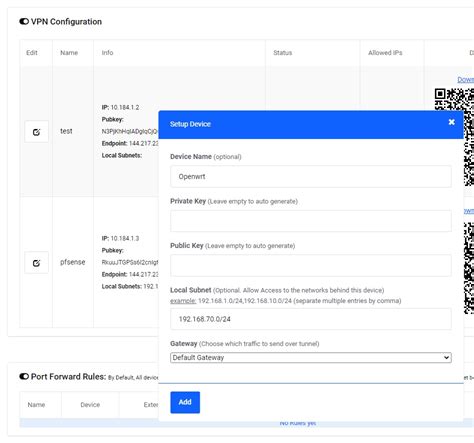Viewport: 474px width, 443px height.
Task: Toggle the Port Forward Rules switch icon
Action: click(x=24, y=376)
